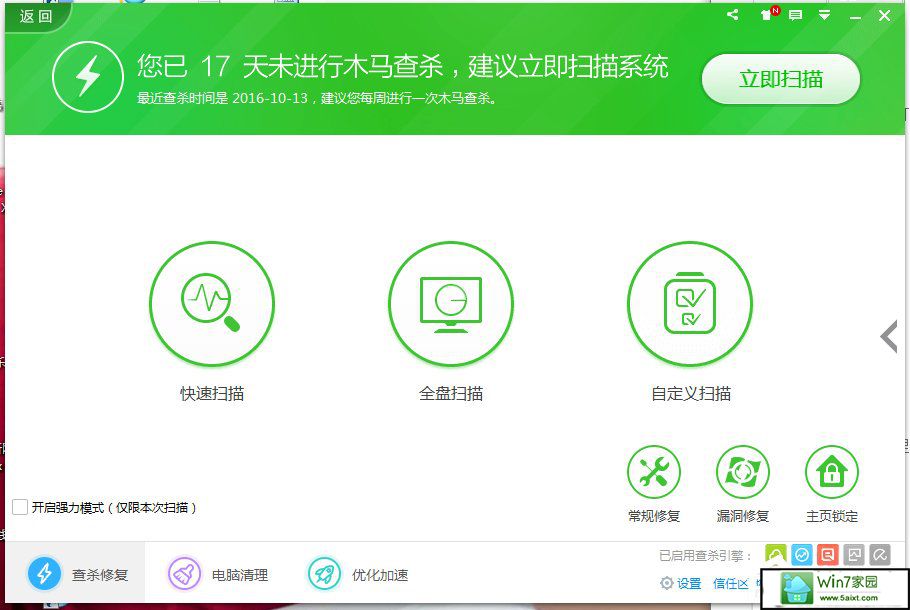Start a 快速扫描 quick scan

[x=212, y=304]
